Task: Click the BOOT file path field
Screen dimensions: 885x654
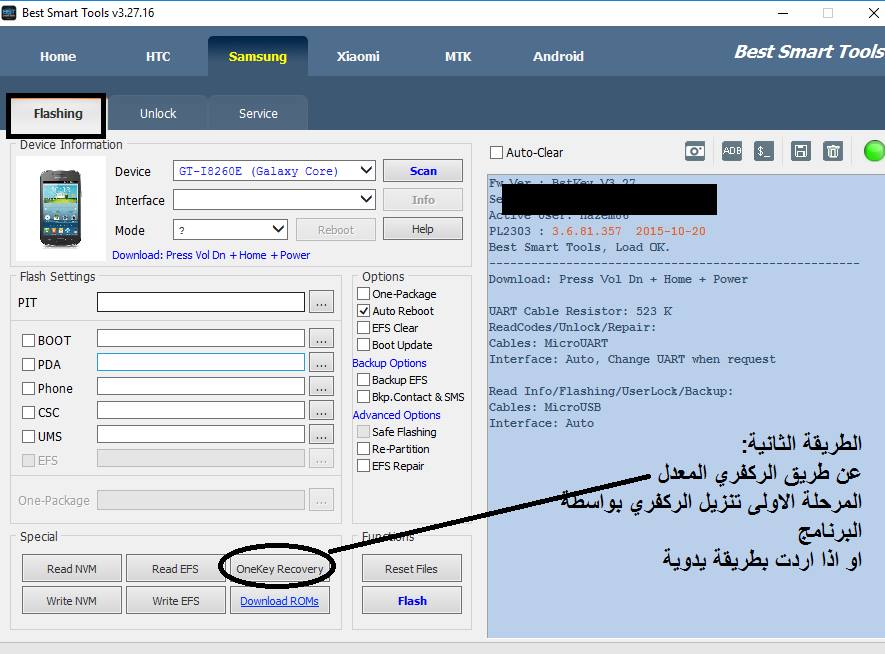Action: [x=201, y=339]
